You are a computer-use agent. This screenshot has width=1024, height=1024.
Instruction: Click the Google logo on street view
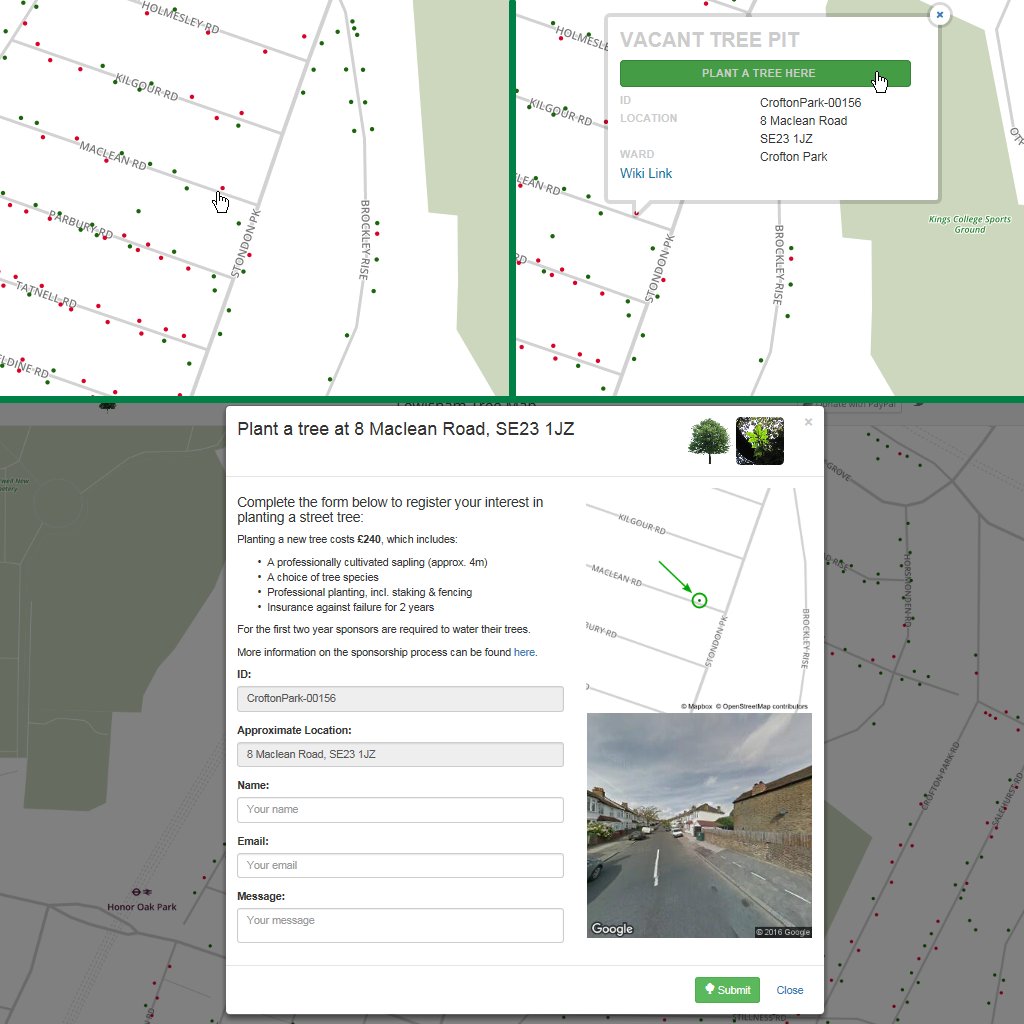tap(612, 928)
